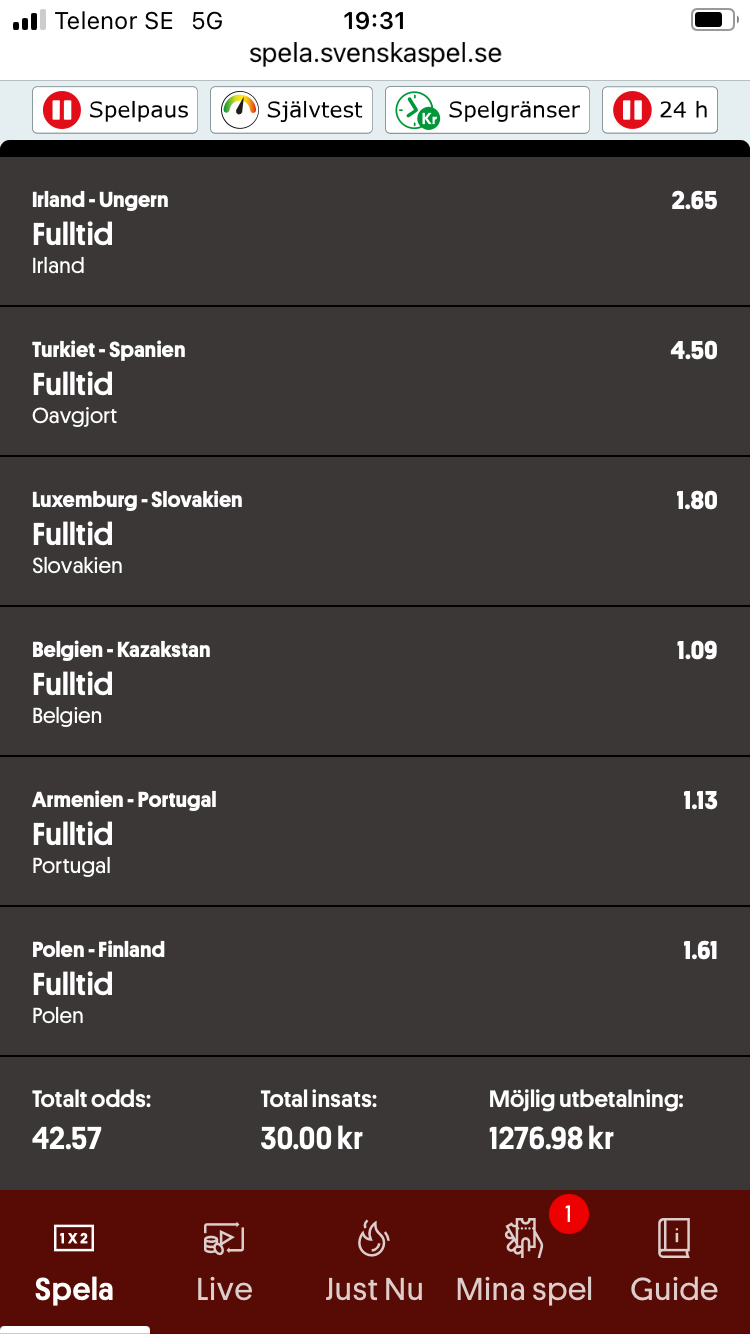Tap the Belgien - Kazakstan bet row
Image resolution: width=750 pixels, height=1334 pixels.
375,682
